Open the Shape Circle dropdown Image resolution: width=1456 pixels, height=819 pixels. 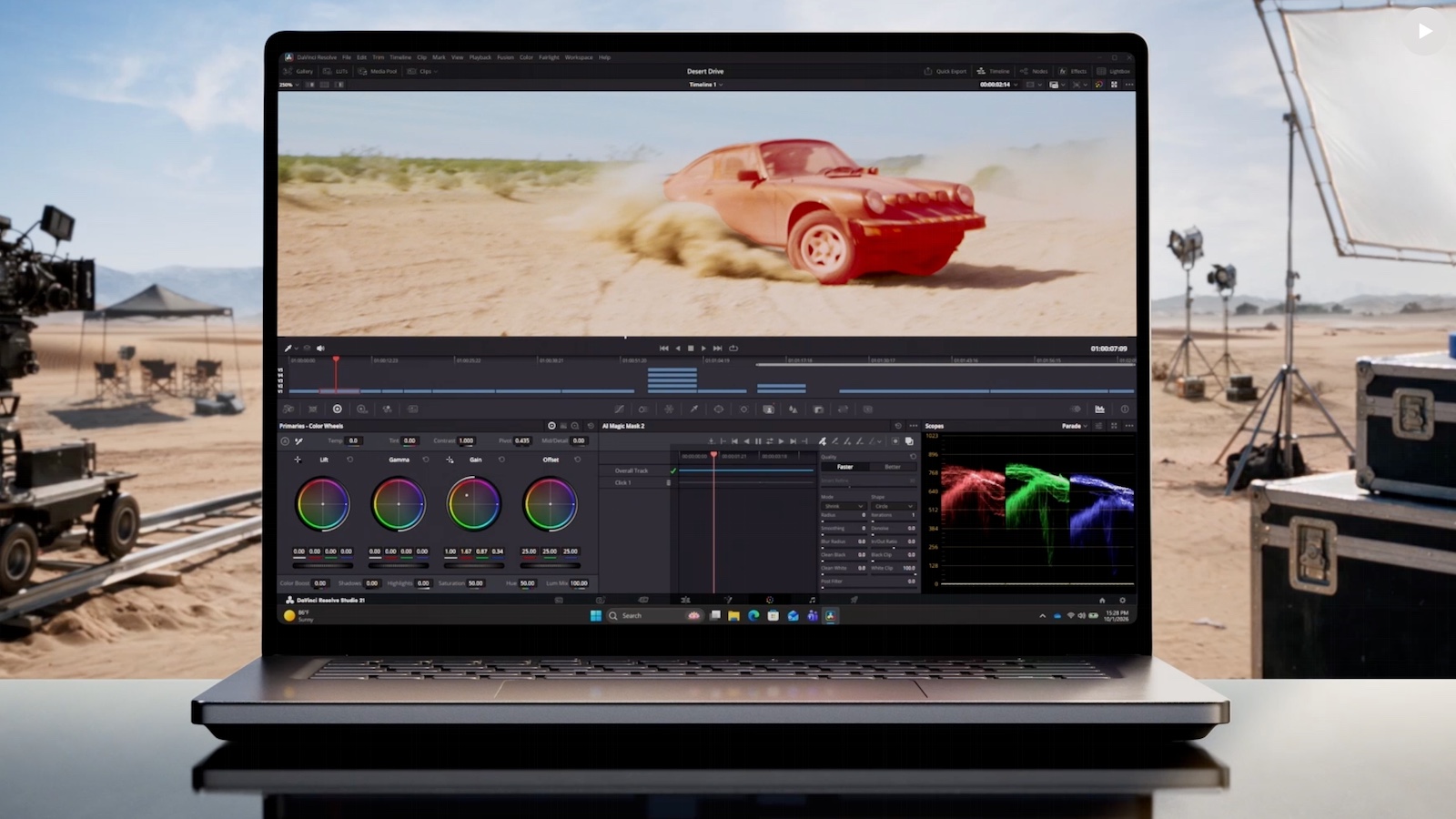tap(893, 506)
